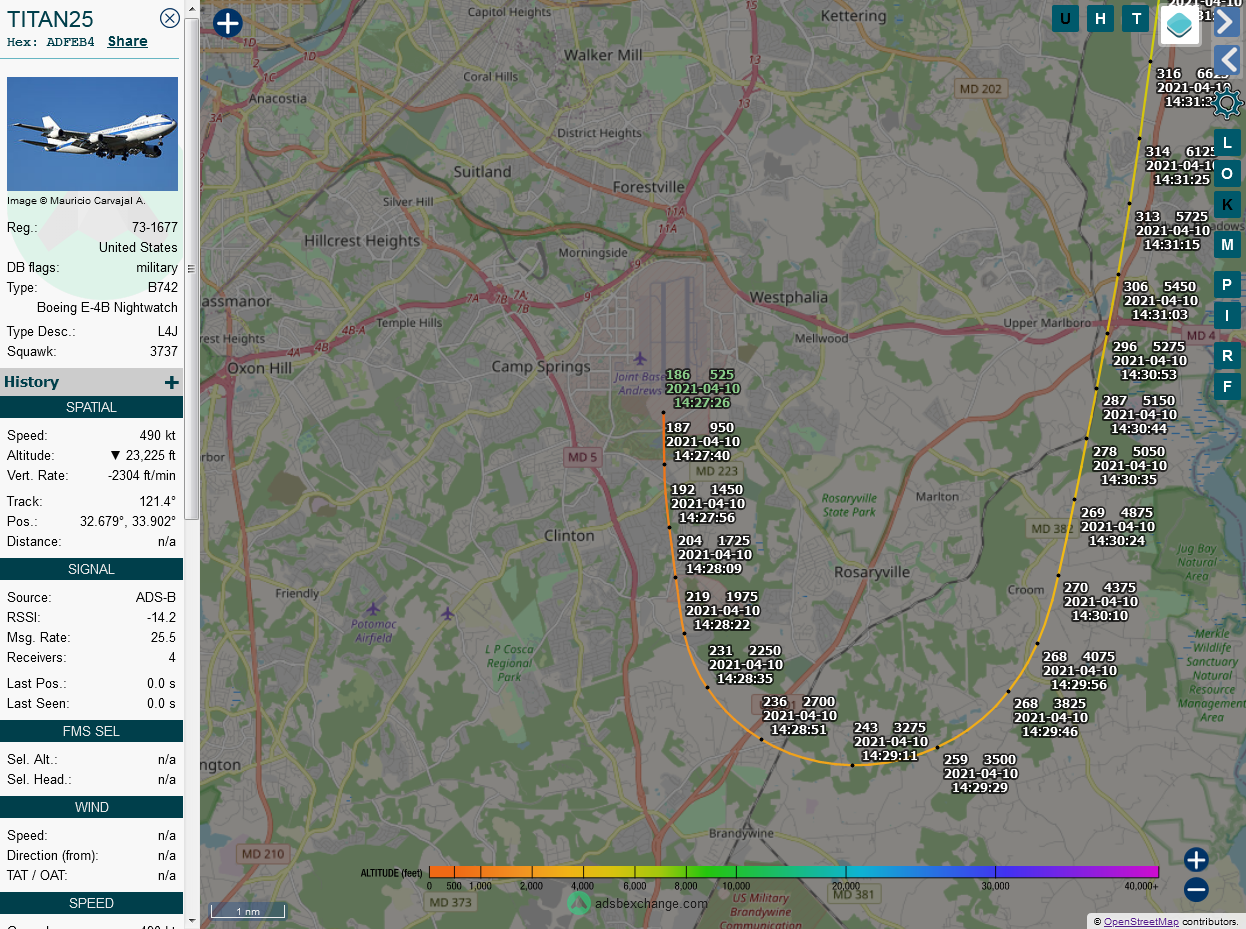This screenshot has height=929, width=1246.
Task: Click the Boeing E-4B Nightwatch text
Action: coord(108,308)
